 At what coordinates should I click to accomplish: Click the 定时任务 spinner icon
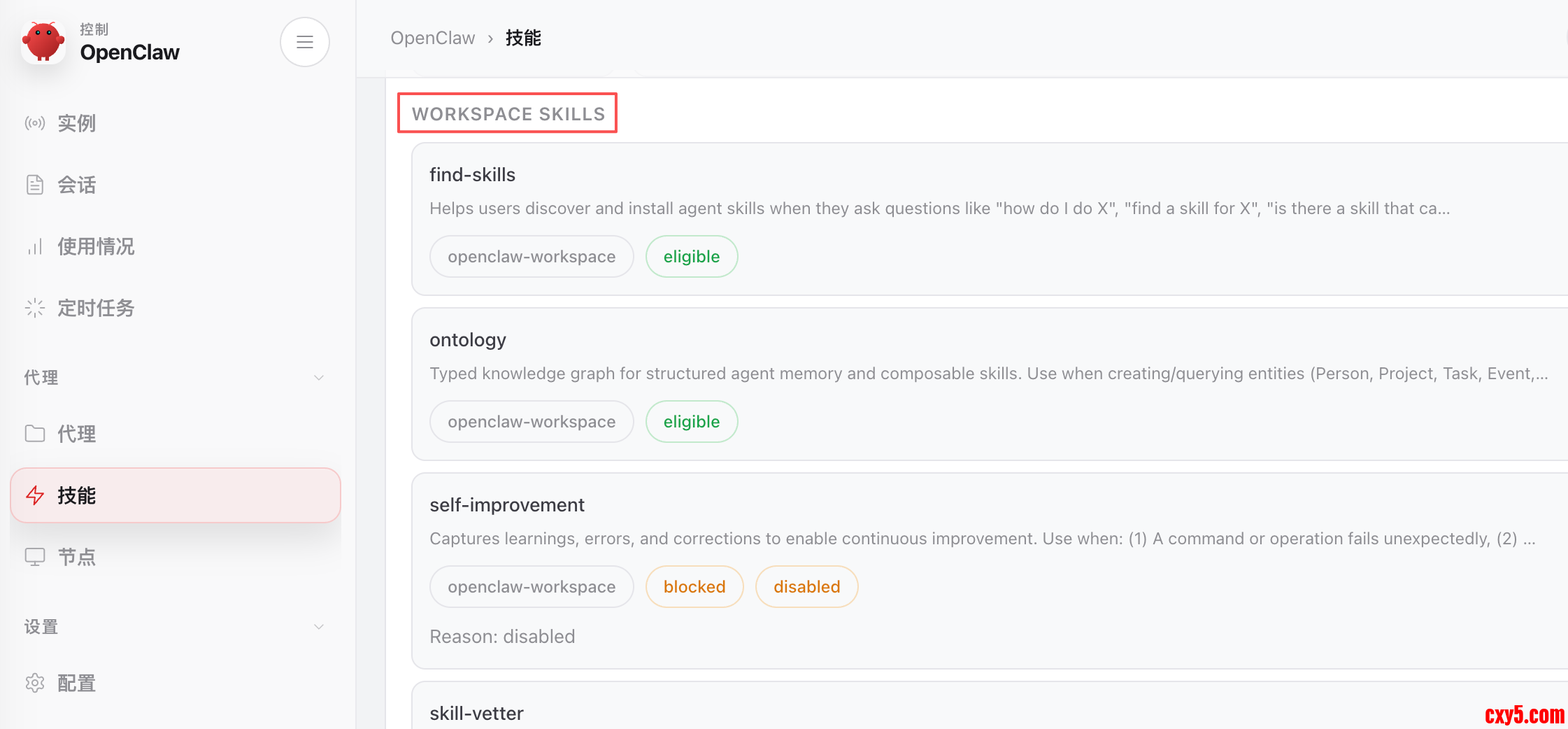point(35,309)
